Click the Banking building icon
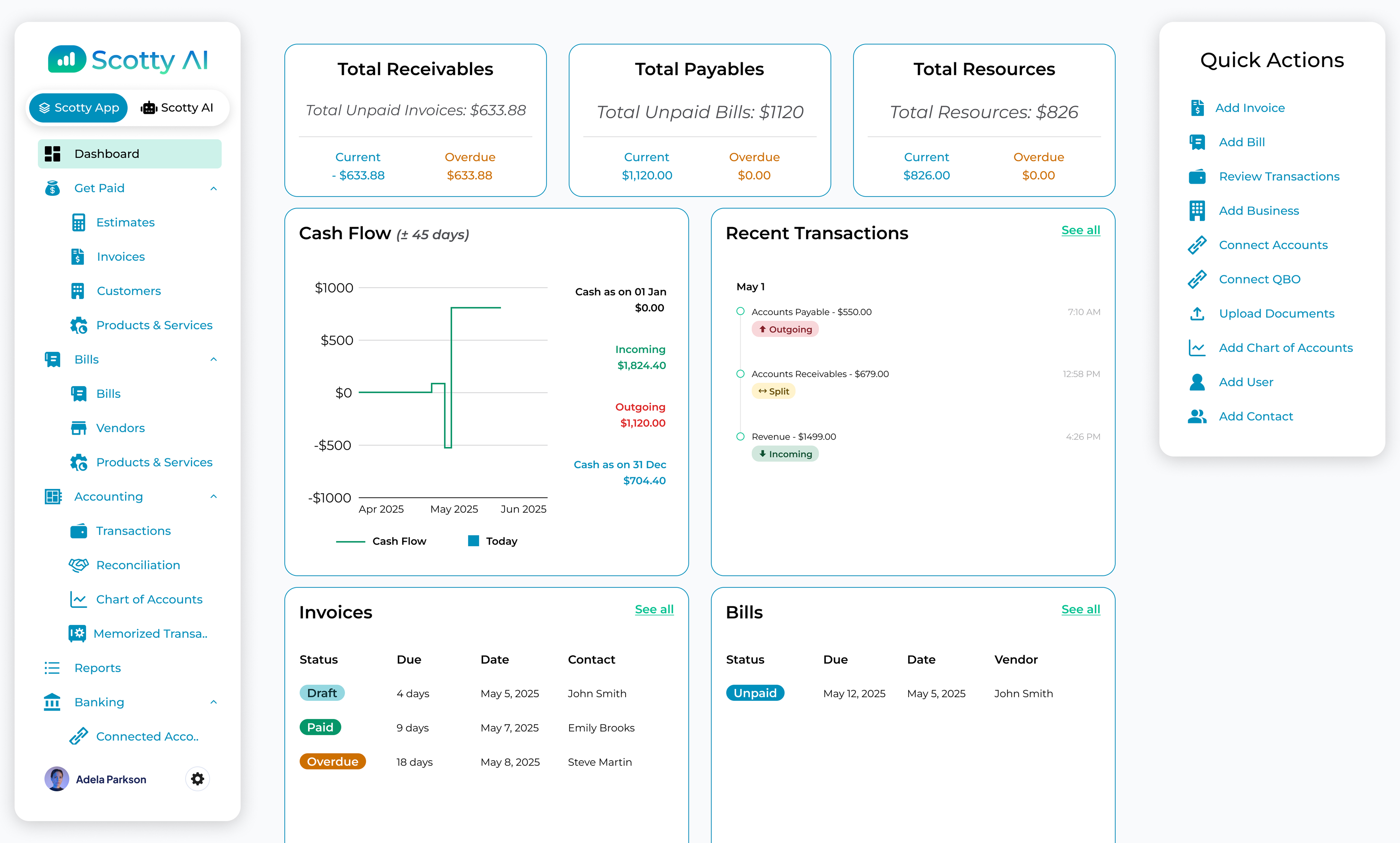Screen dimensions: 1400x843 [52, 702]
